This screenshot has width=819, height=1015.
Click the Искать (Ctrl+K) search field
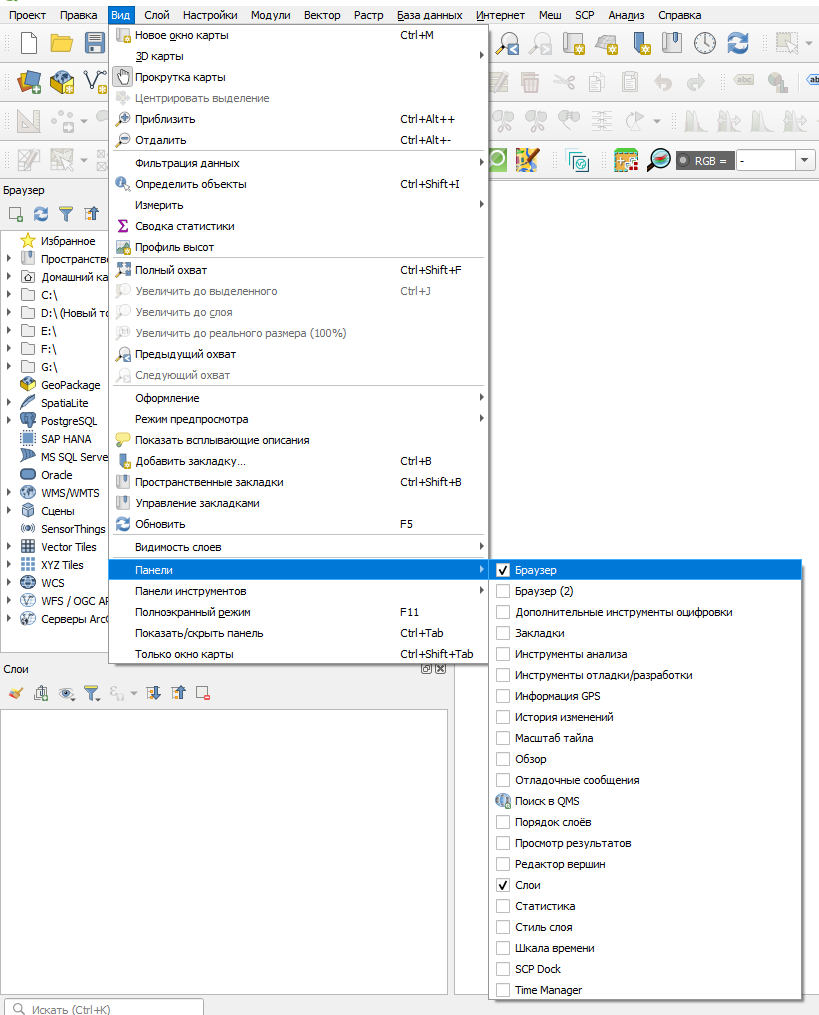[110, 1007]
